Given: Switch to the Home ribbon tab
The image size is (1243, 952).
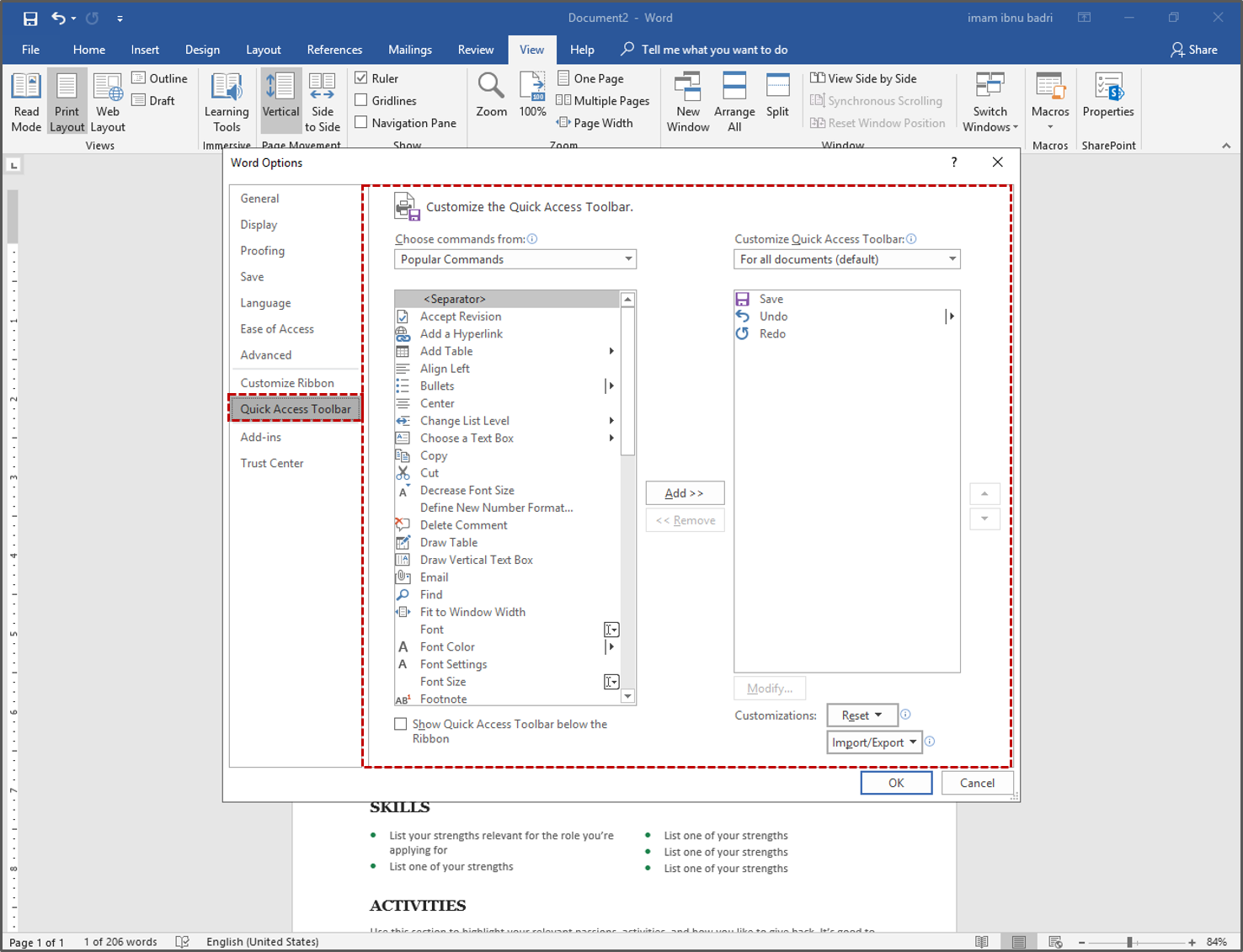Looking at the screenshot, I should (89, 50).
